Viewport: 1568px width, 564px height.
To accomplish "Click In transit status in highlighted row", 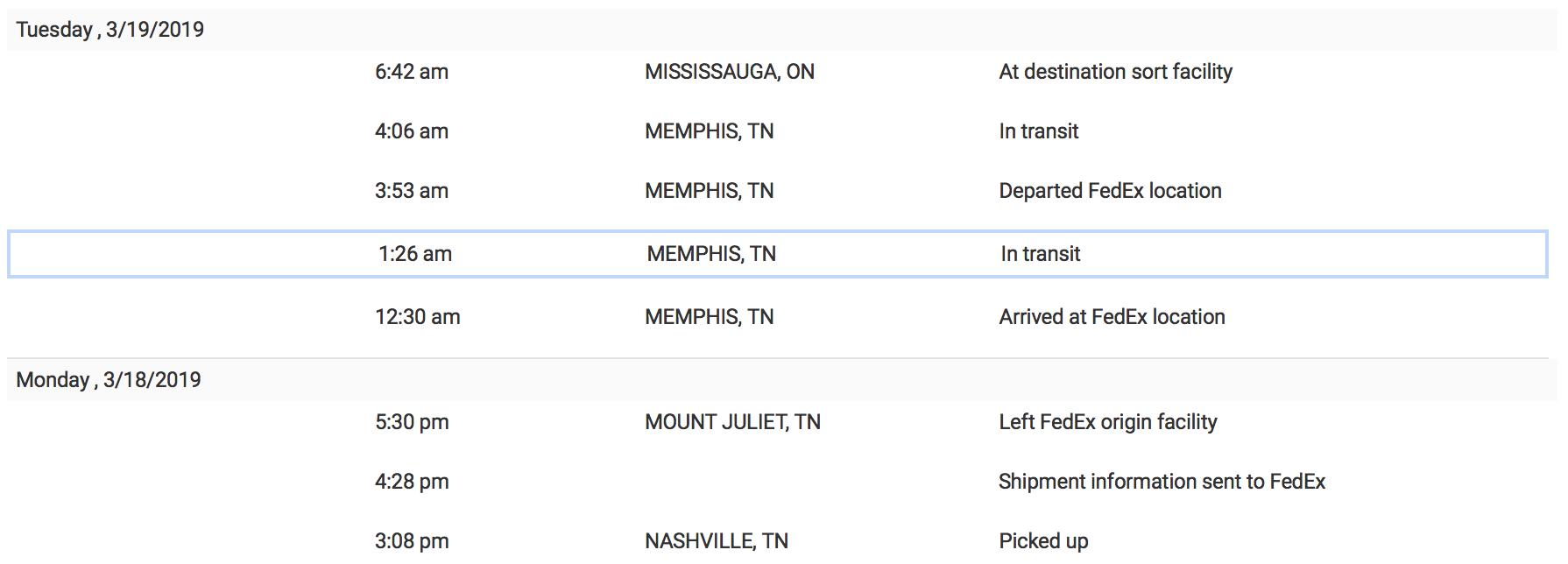I will (x=1041, y=254).
